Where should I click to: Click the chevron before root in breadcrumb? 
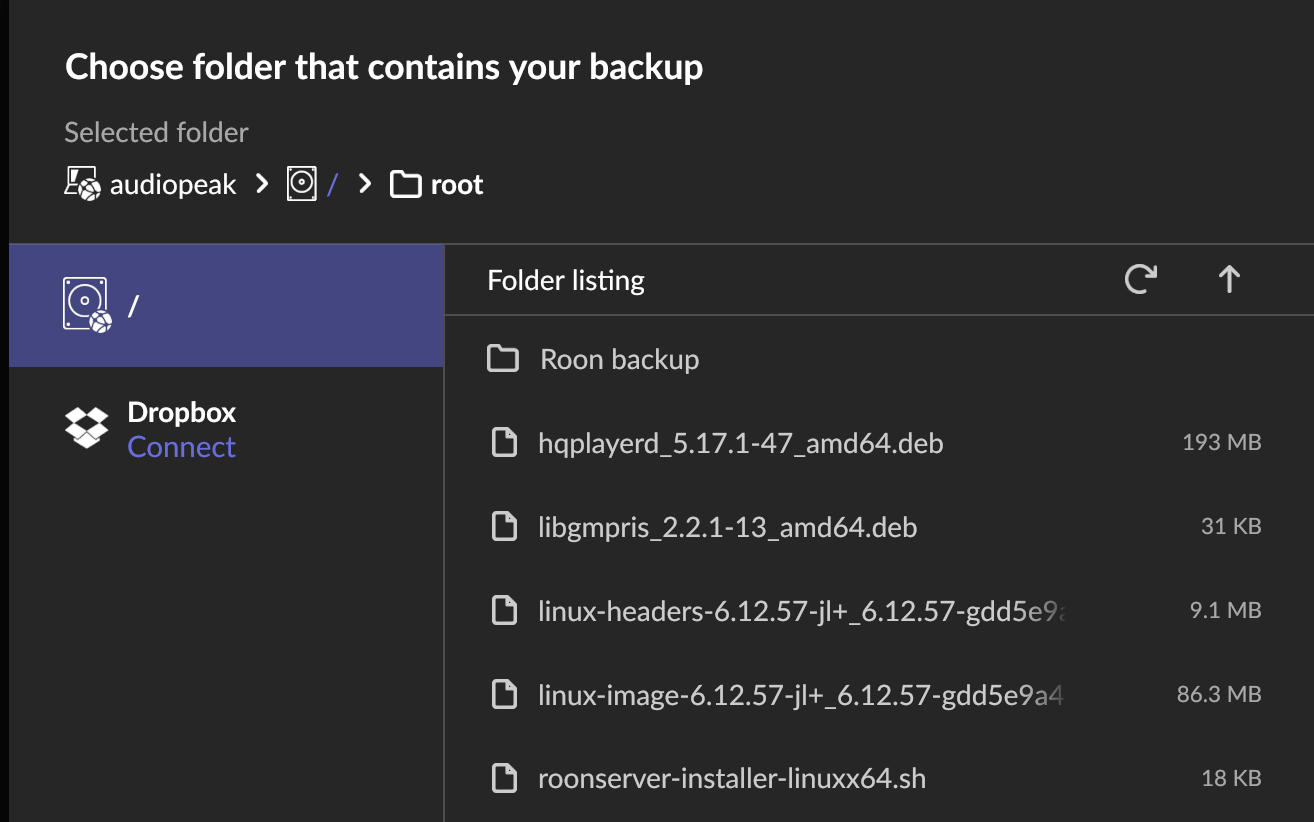(x=366, y=184)
